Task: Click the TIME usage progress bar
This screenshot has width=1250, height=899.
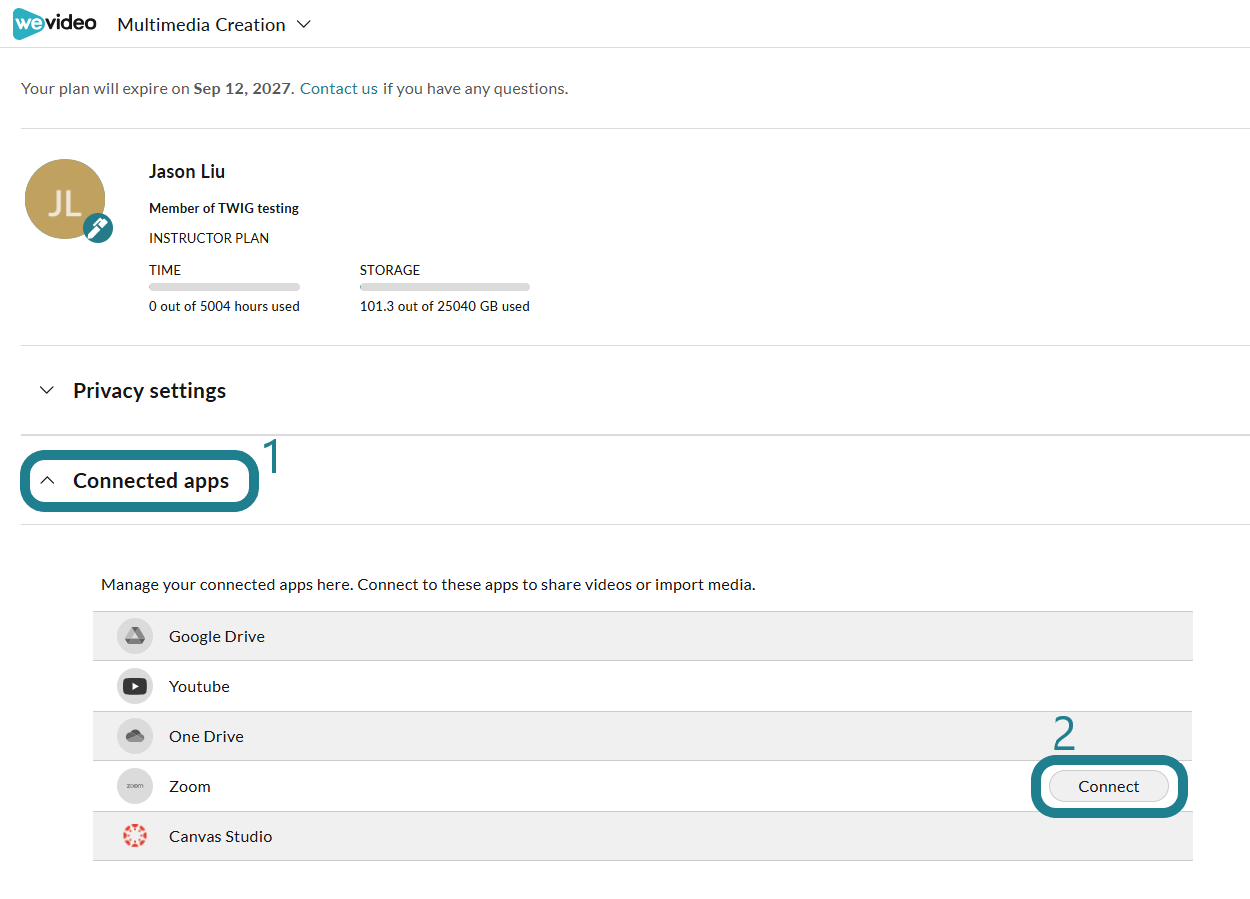Action: (224, 287)
